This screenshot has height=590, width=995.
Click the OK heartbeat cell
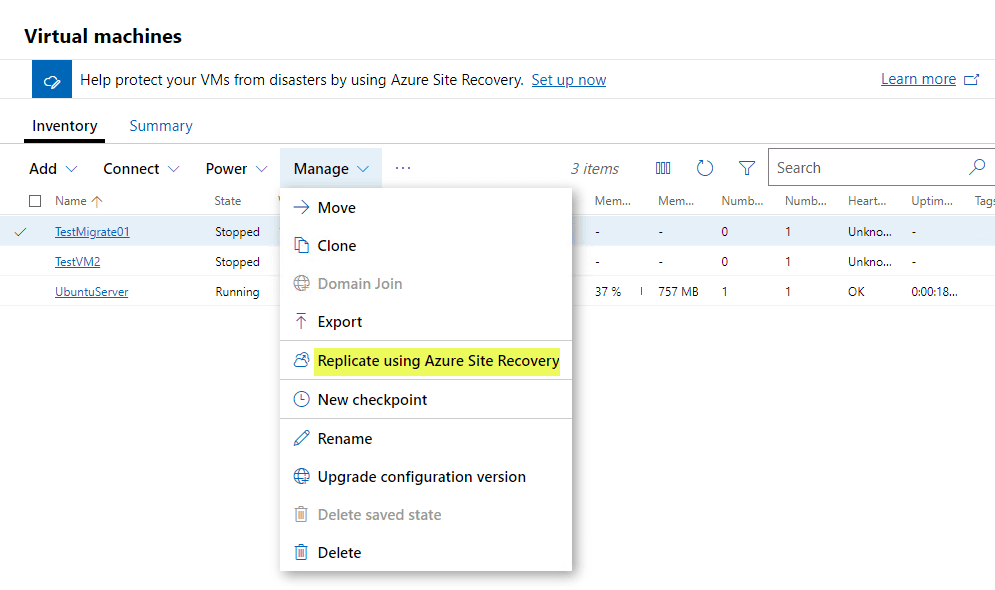click(856, 292)
